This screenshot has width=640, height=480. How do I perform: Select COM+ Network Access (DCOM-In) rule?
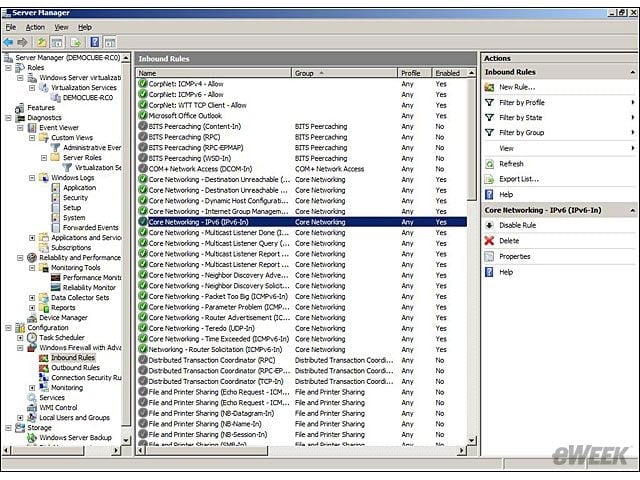(x=302, y=169)
